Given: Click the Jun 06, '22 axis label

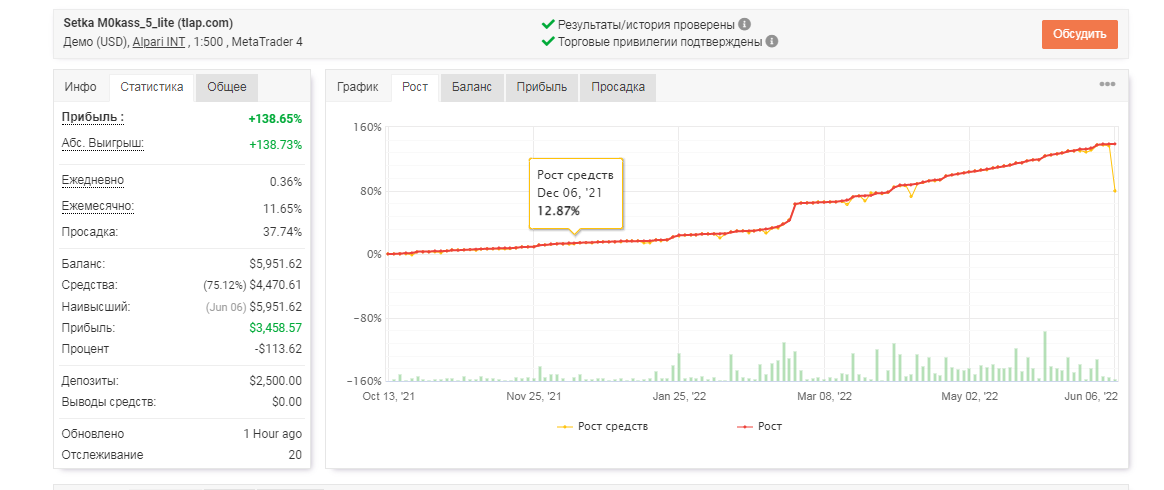Looking at the screenshot, I should [x=1090, y=396].
